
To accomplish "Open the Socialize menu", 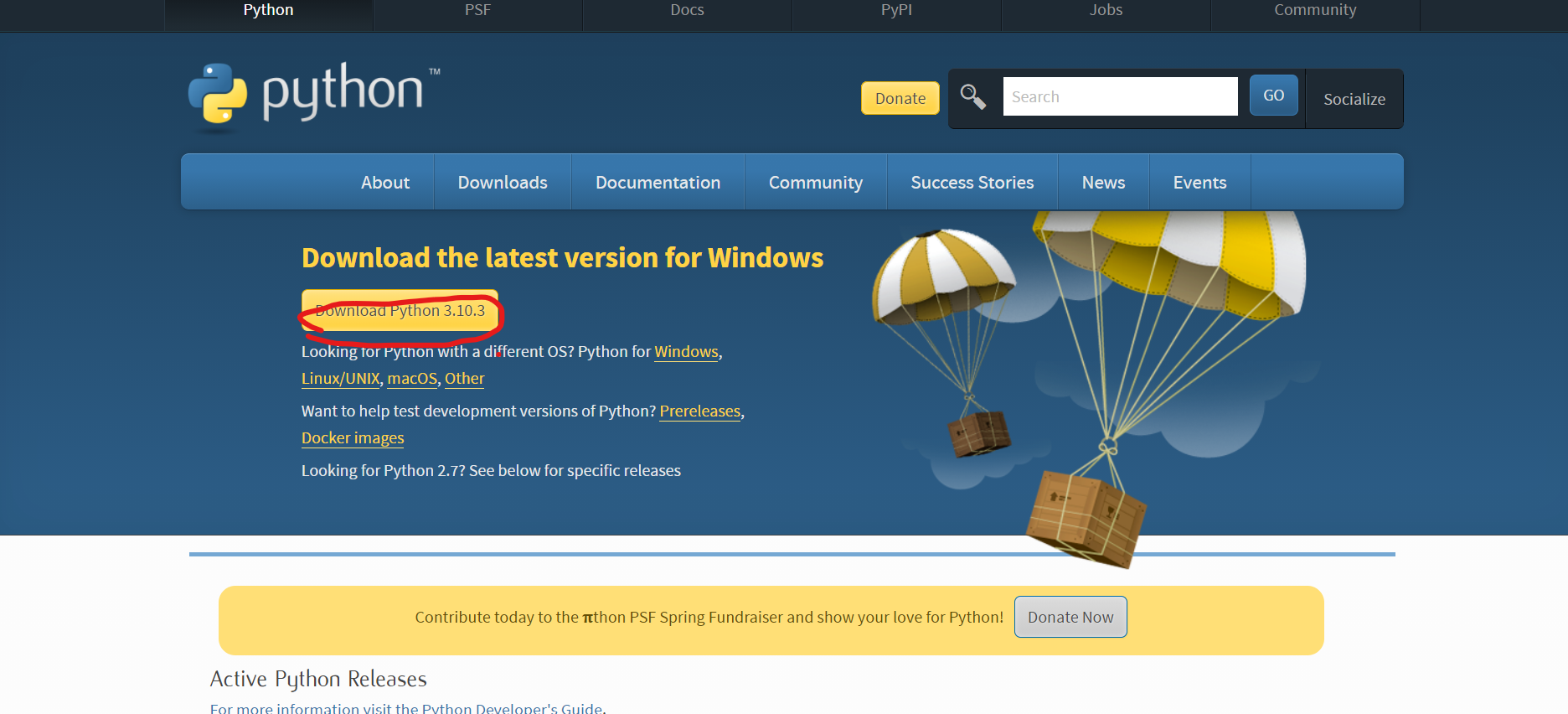I will click(x=1354, y=99).
